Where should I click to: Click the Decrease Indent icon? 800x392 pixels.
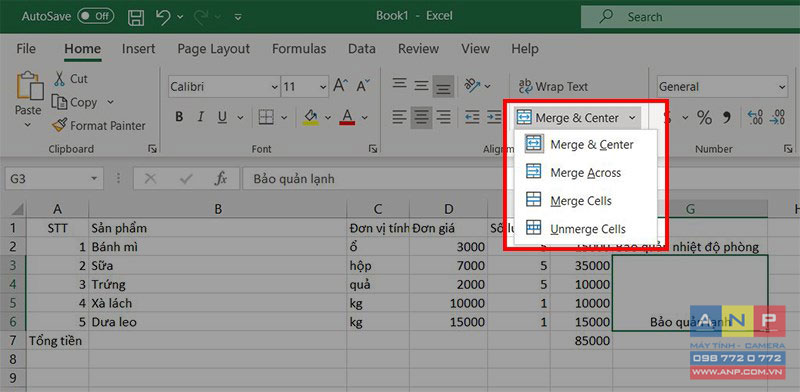(x=472, y=117)
